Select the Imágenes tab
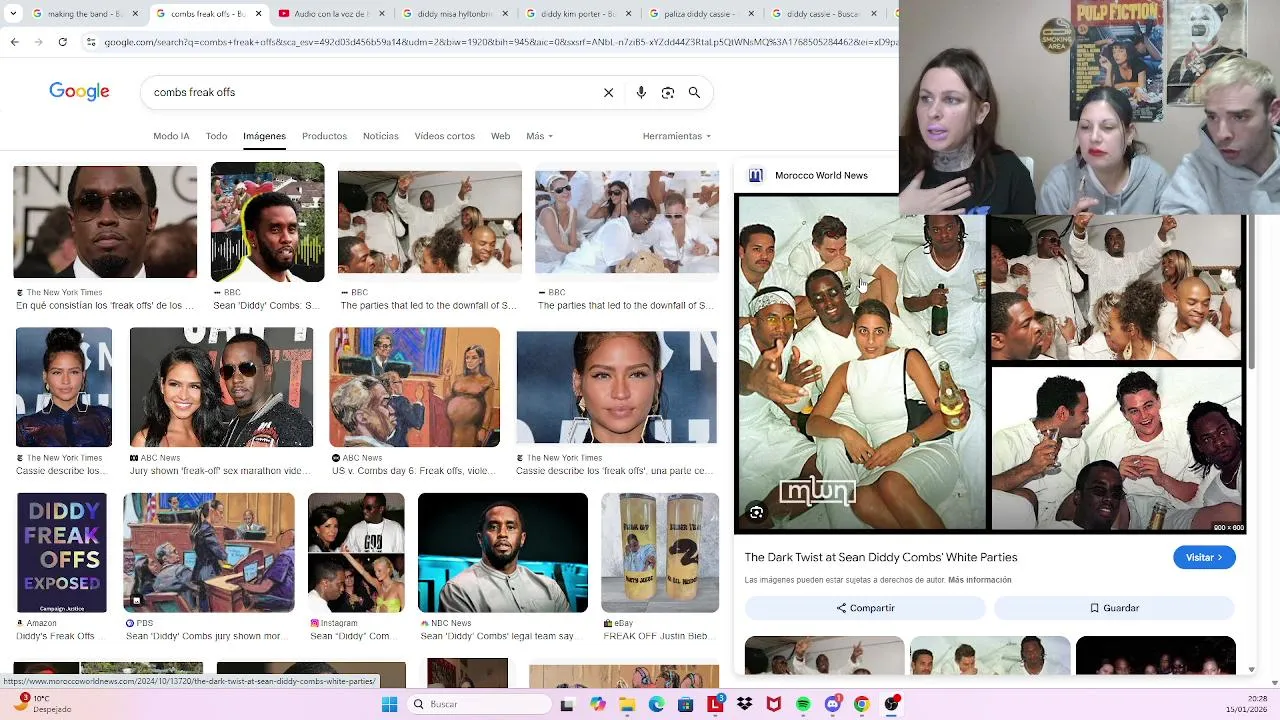 (x=264, y=136)
